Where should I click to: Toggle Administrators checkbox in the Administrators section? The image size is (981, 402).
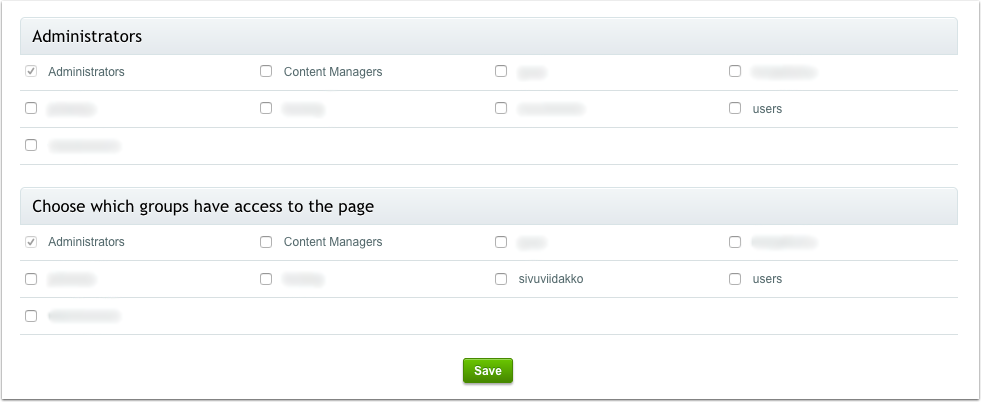tap(31, 71)
